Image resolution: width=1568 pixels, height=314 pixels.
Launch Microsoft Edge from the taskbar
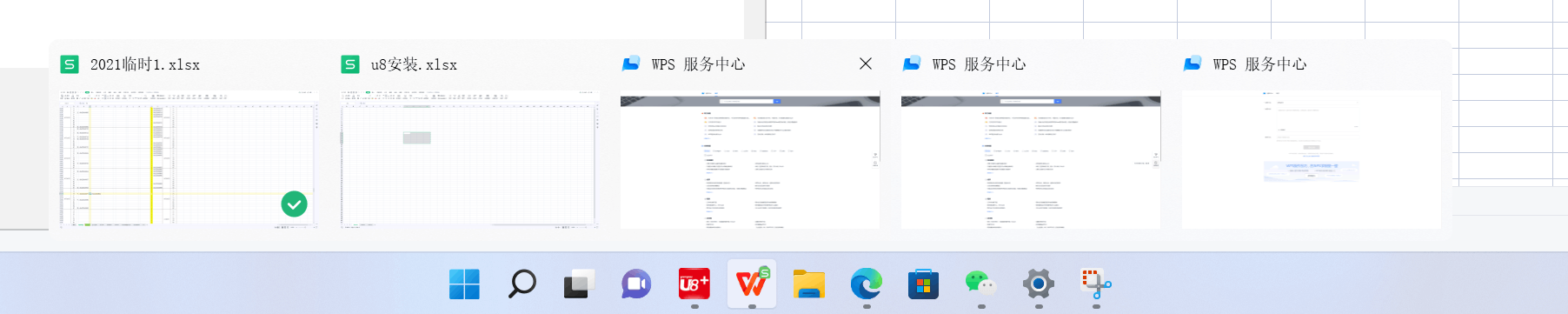(x=866, y=284)
